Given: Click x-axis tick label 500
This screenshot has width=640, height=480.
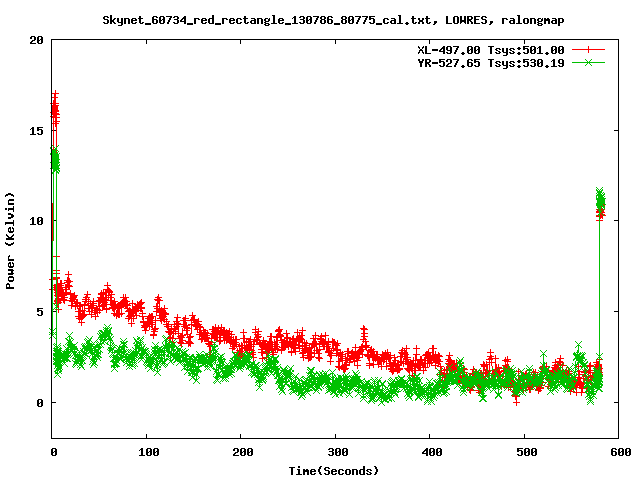Looking at the screenshot, I should click(526, 452).
